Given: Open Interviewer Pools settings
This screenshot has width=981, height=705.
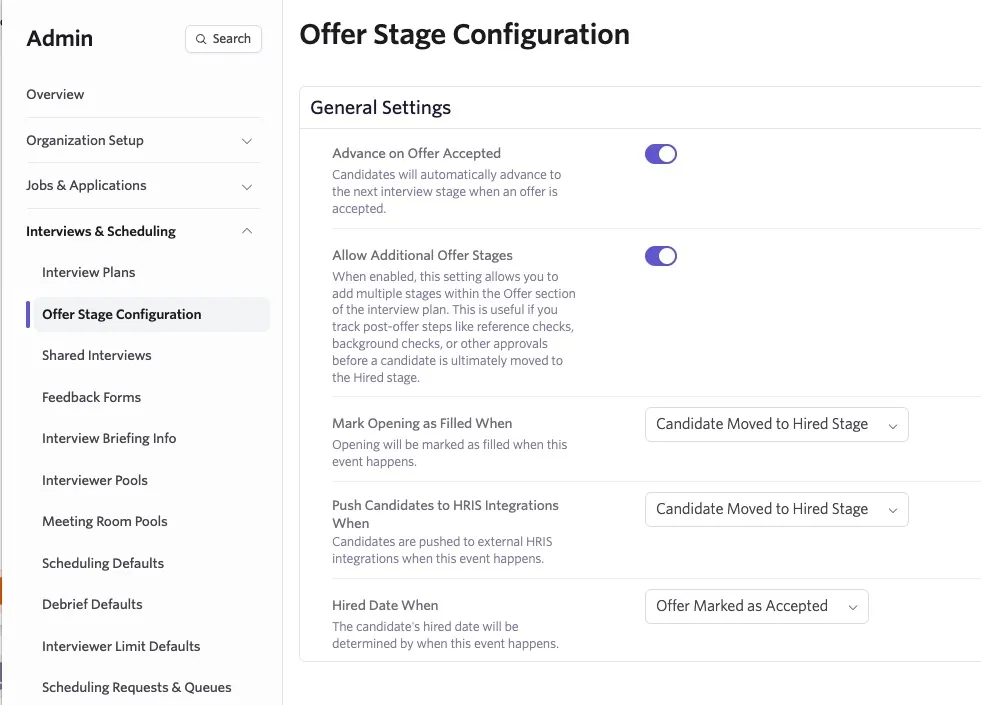Looking at the screenshot, I should 94,480.
